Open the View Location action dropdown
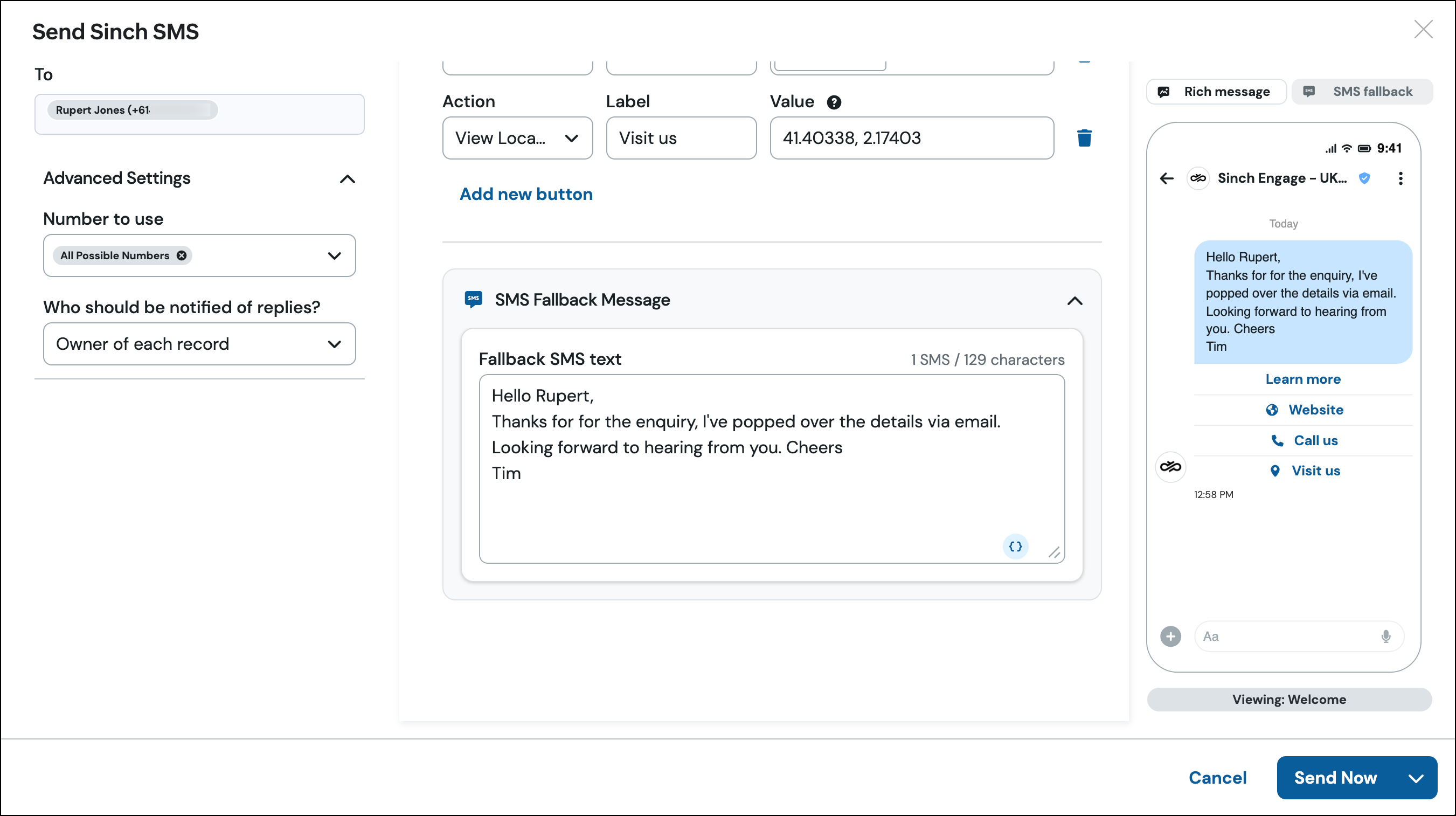 click(x=518, y=138)
